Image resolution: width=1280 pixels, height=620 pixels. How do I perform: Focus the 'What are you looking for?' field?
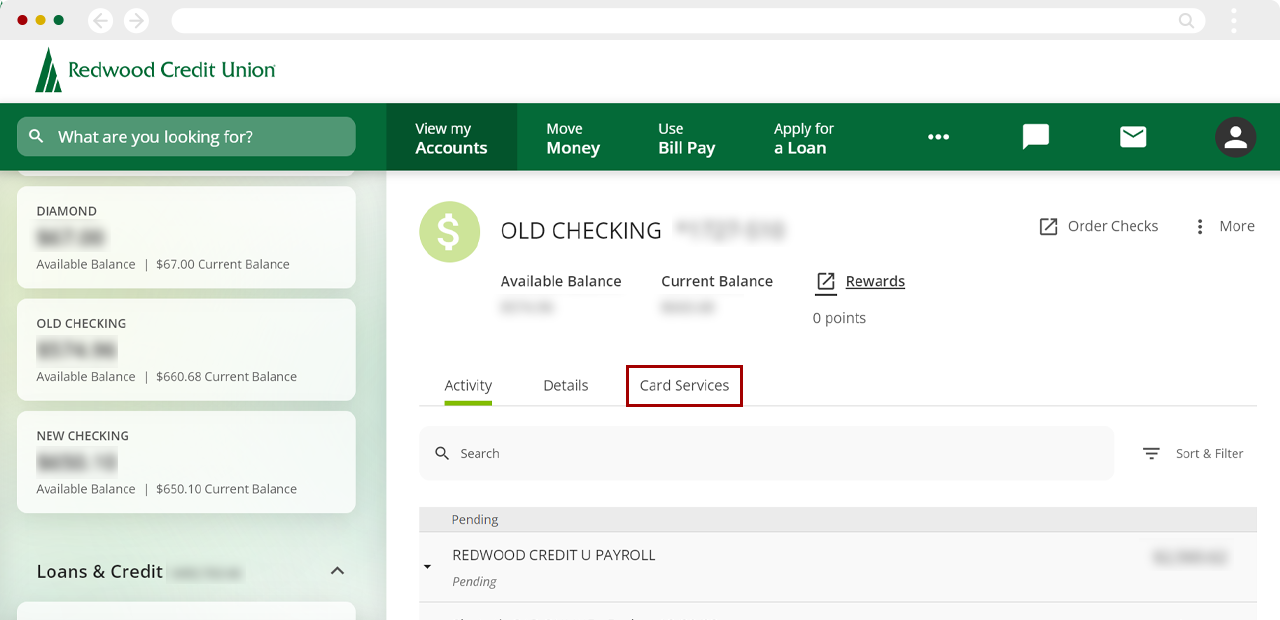(x=186, y=137)
